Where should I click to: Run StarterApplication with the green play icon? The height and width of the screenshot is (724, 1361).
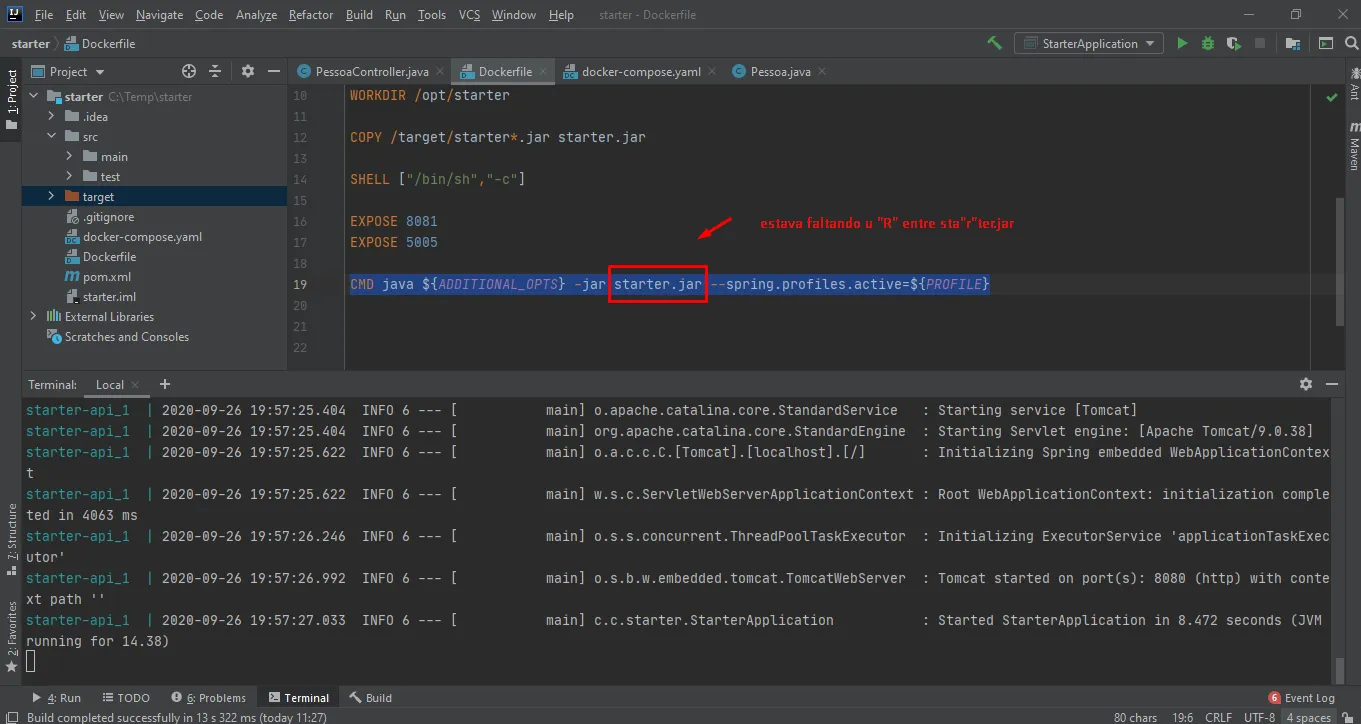point(1182,43)
